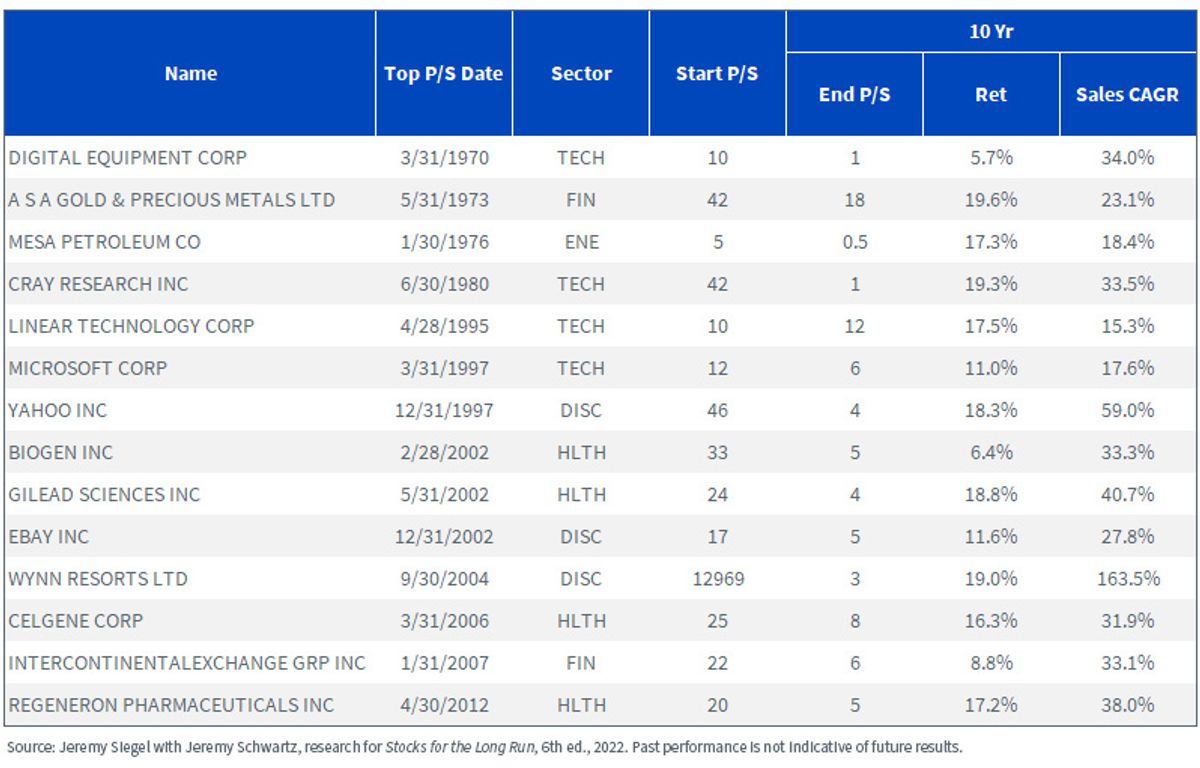Click the date 1/31/2007
This screenshot has height=768, width=1200.
tap(444, 662)
